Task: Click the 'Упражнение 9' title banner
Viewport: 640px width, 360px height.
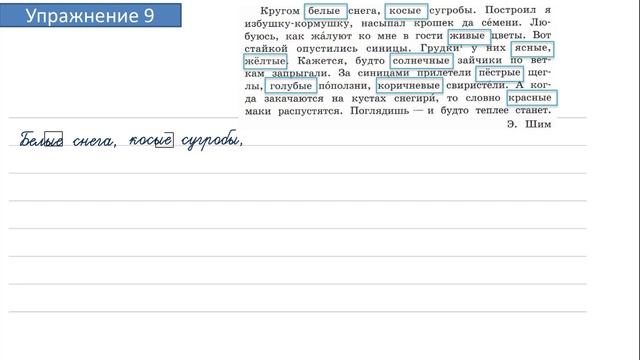Action: [90, 15]
